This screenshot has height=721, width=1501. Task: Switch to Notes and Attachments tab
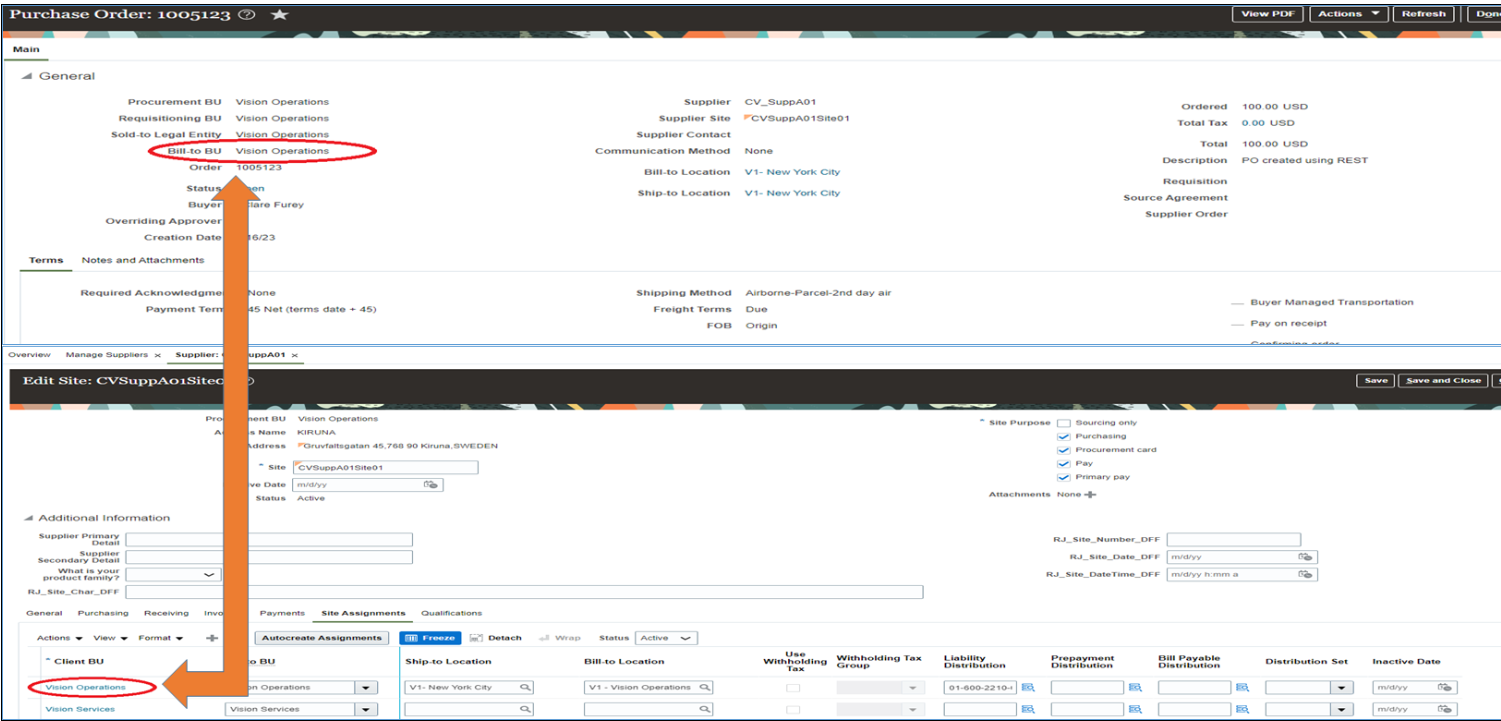pos(143,260)
